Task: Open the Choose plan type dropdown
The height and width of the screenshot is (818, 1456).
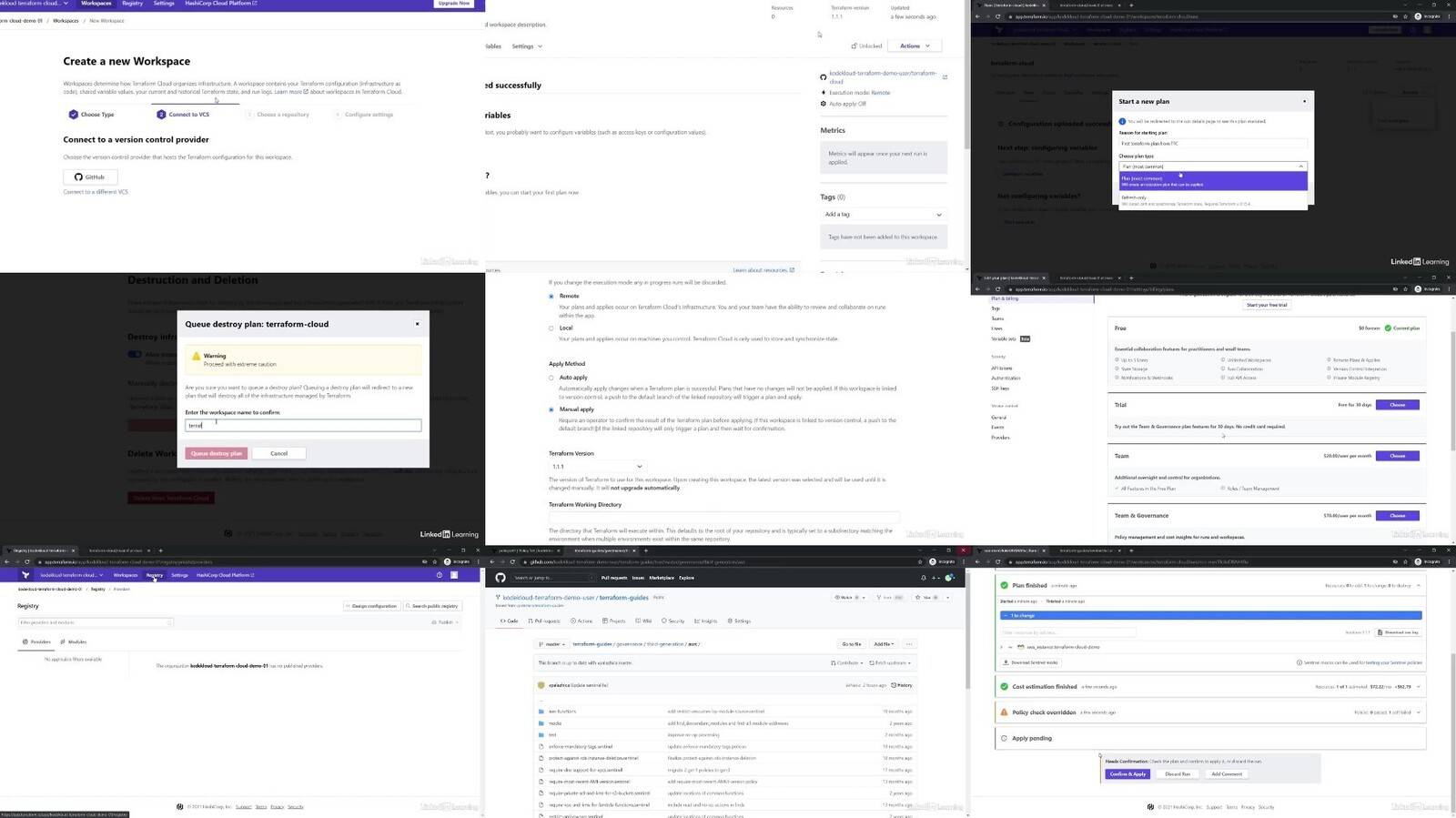Action: click(1213, 167)
